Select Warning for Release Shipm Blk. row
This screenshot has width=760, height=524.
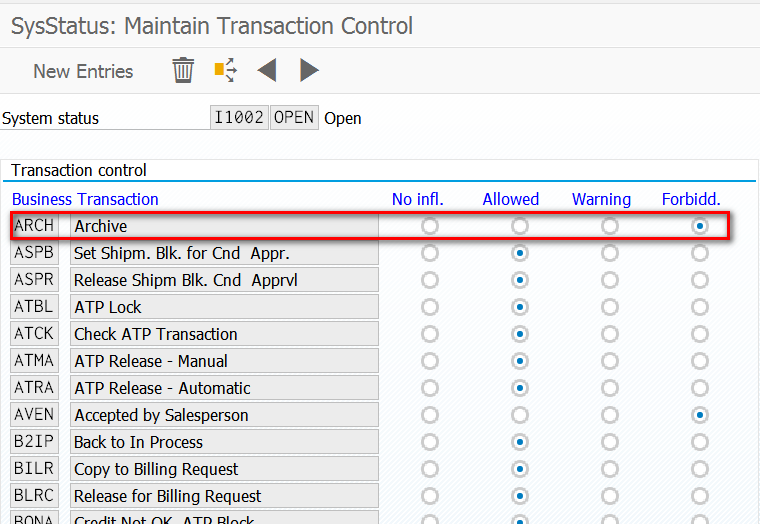point(610,280)
